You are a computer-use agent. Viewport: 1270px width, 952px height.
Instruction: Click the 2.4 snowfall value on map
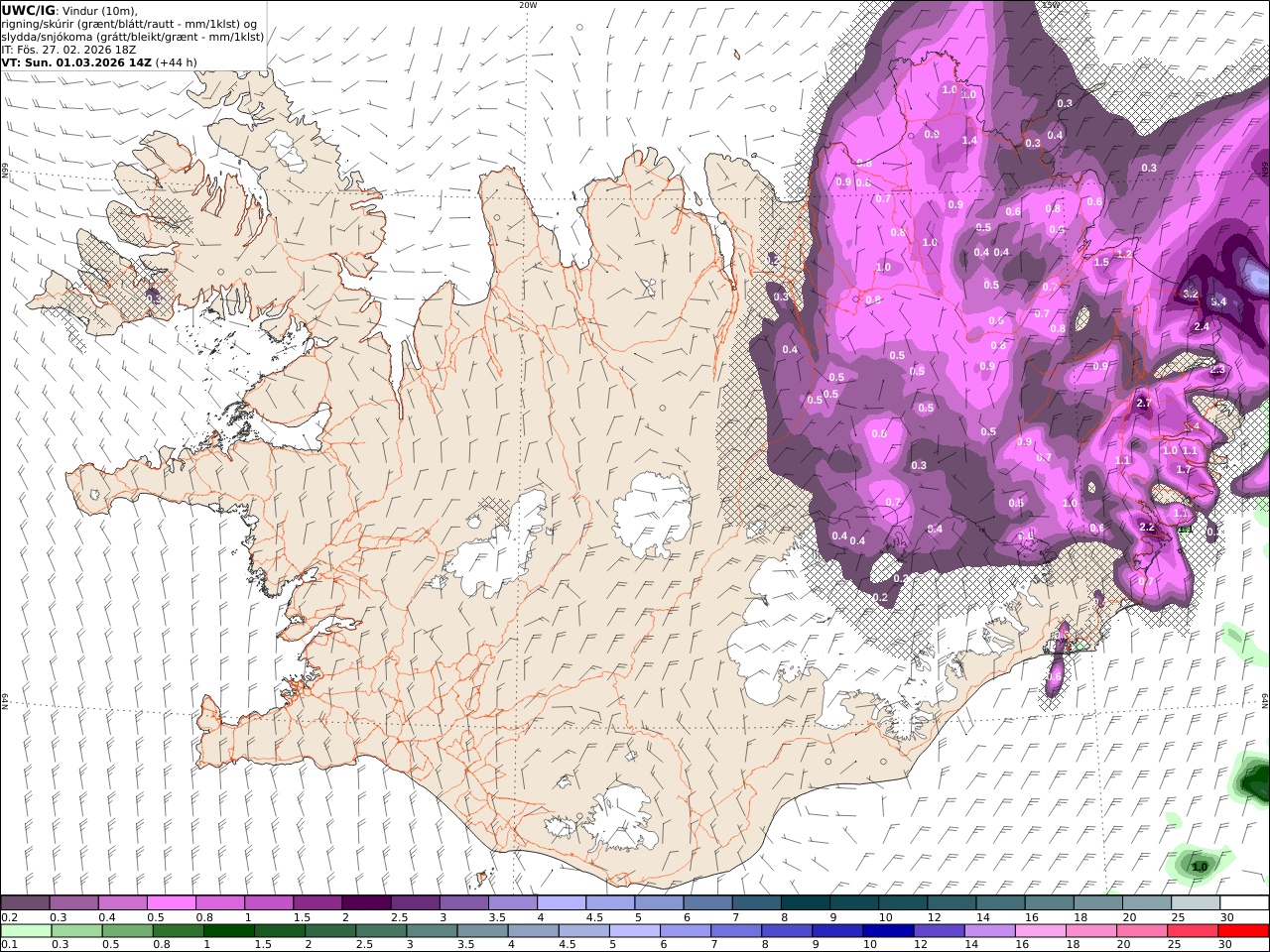[x=1202, y=326]
